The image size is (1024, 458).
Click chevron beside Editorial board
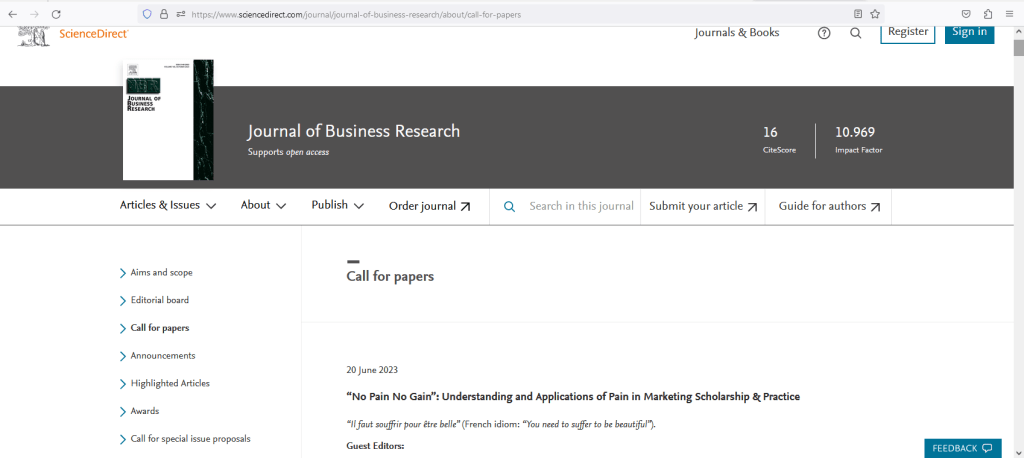(123, 301)
